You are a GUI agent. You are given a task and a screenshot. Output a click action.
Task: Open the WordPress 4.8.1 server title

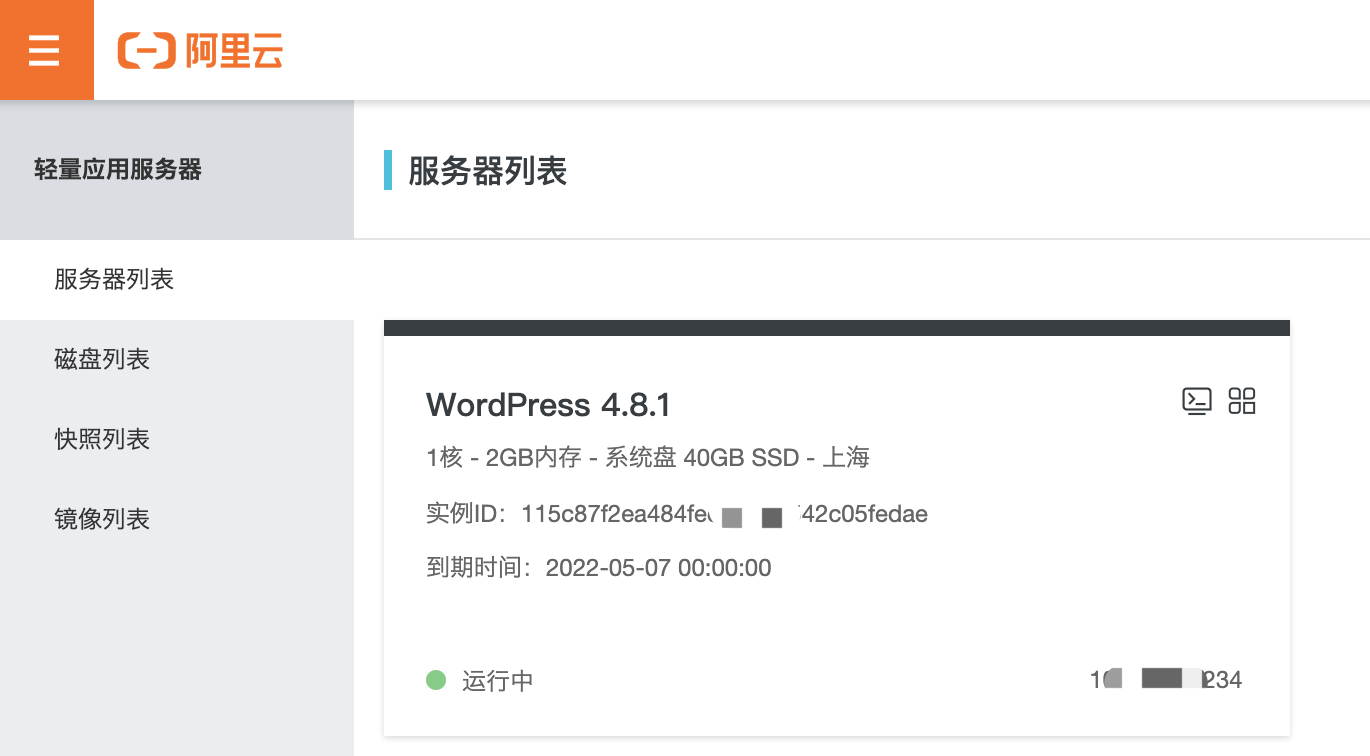point(548,405)
